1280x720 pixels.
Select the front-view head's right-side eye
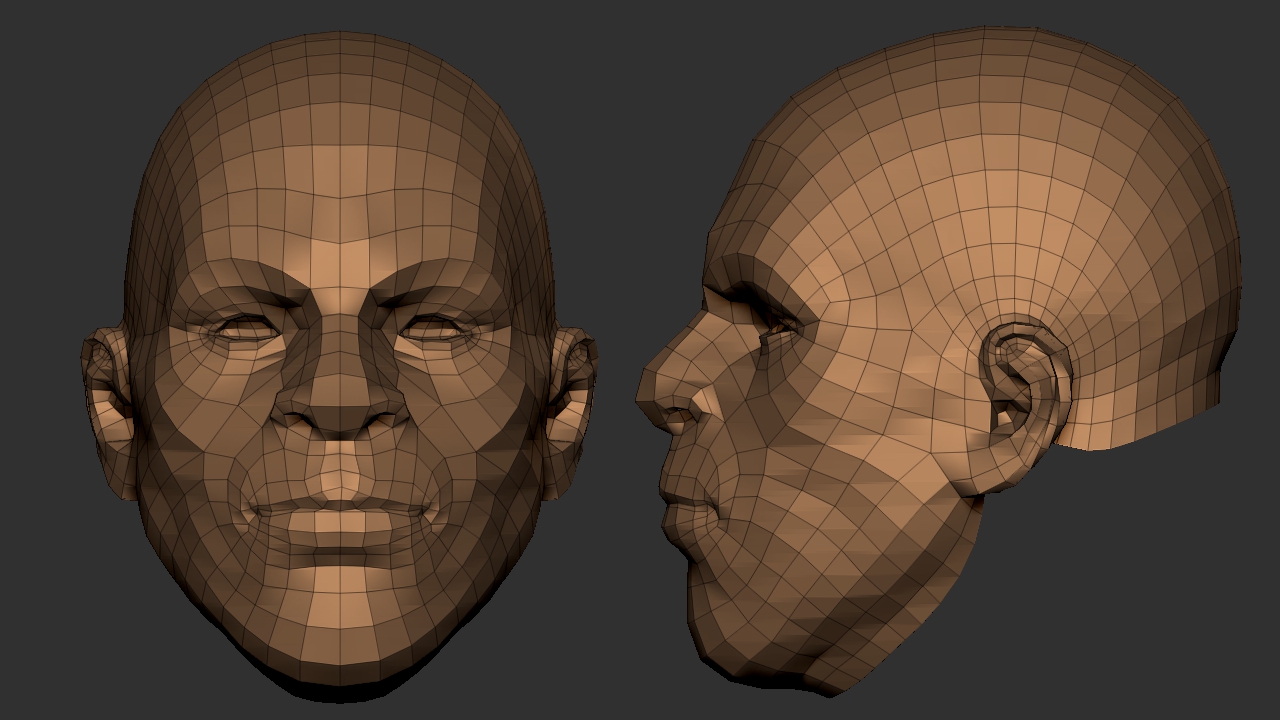(x=433, y=328)
